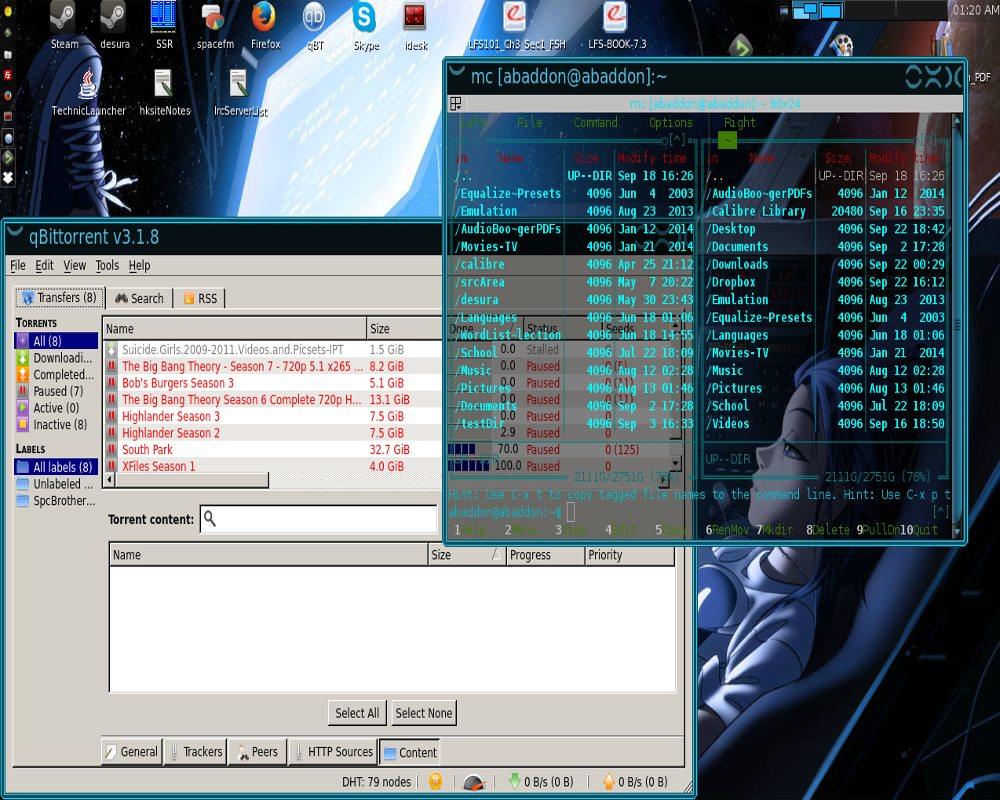Viewport: 1000px width, 800px height.
Task: Toggle alternative speed limits speedometer icon
Action: pyautogui.click(x=474, y=781)
